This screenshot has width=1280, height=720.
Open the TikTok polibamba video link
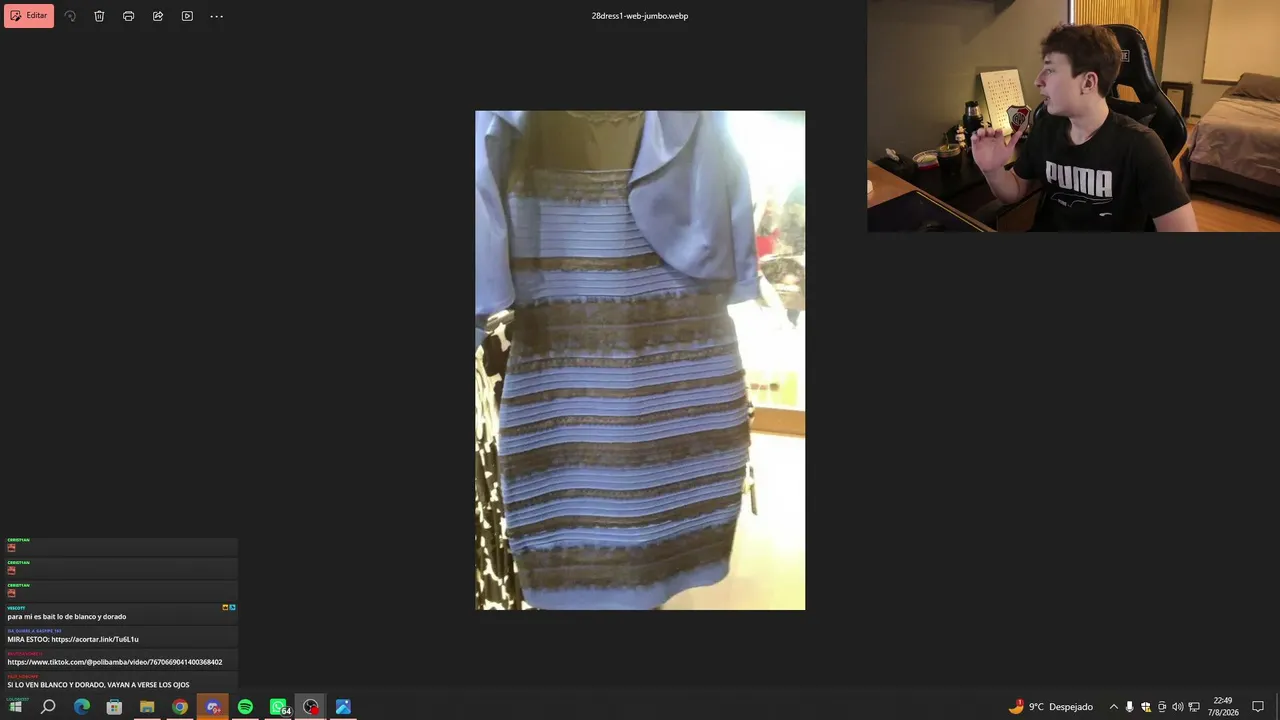pyautogui.click(x=115, y=662)
